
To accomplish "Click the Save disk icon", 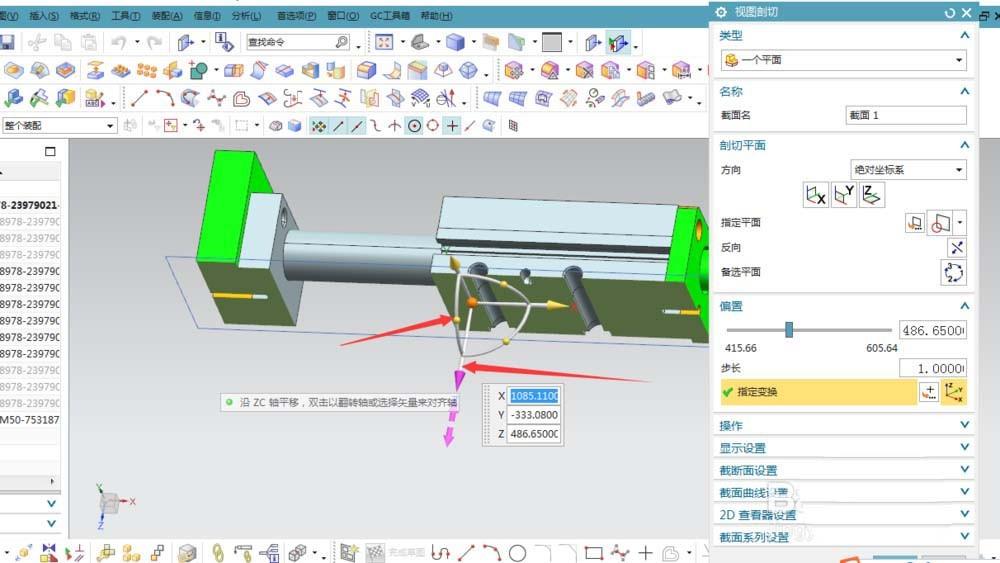I will click(x=7, y=42).
